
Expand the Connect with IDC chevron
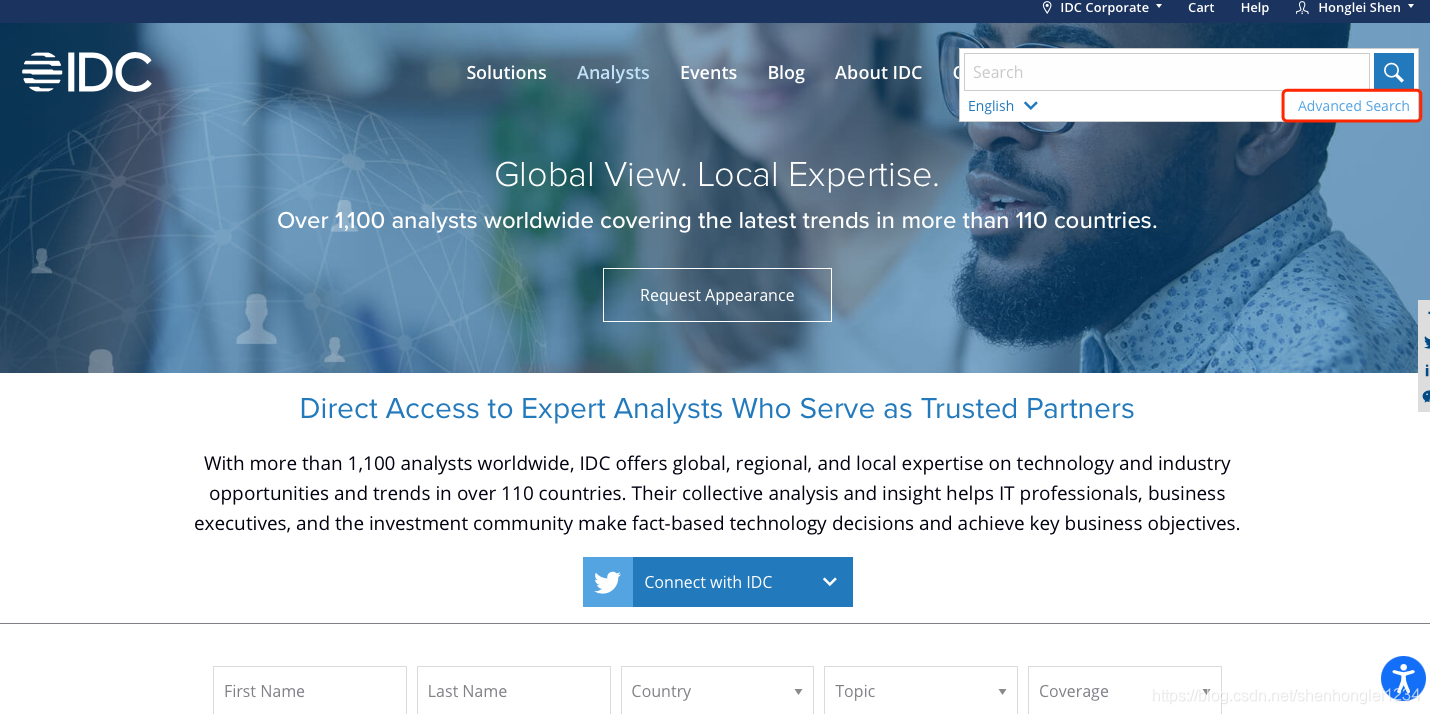[829, 582]
